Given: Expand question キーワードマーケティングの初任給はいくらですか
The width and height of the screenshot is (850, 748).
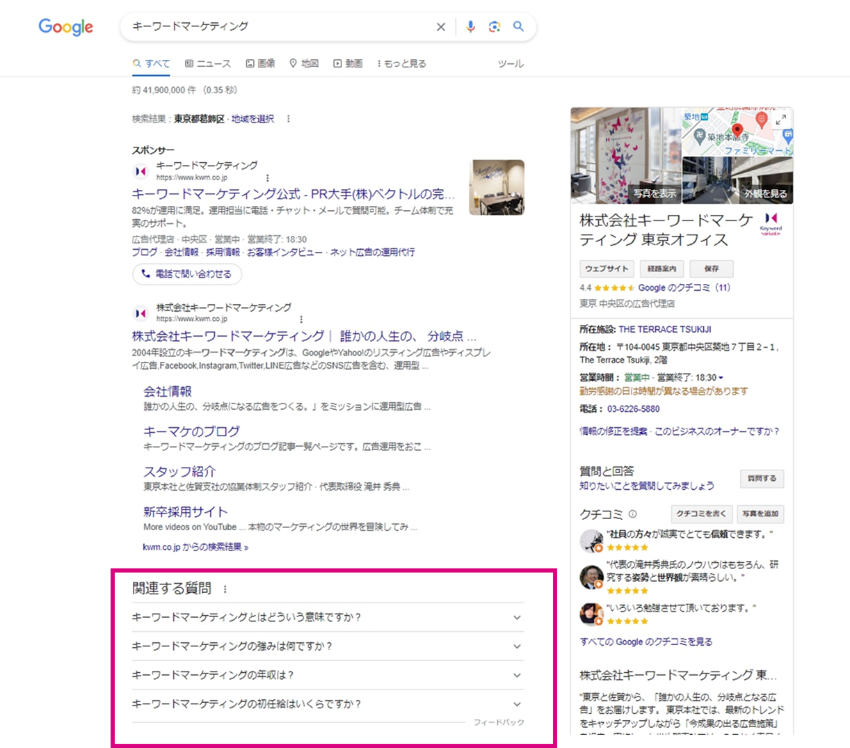Looking at the screenshot, I should 328,704.
